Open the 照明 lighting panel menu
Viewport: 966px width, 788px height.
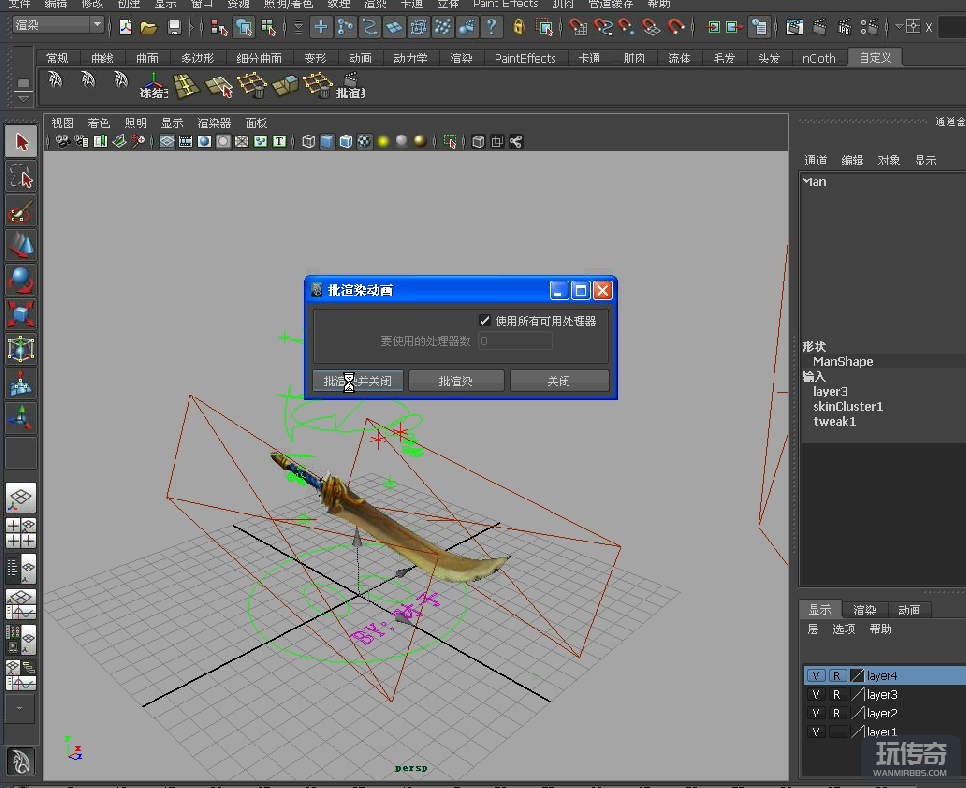[136, 123]
